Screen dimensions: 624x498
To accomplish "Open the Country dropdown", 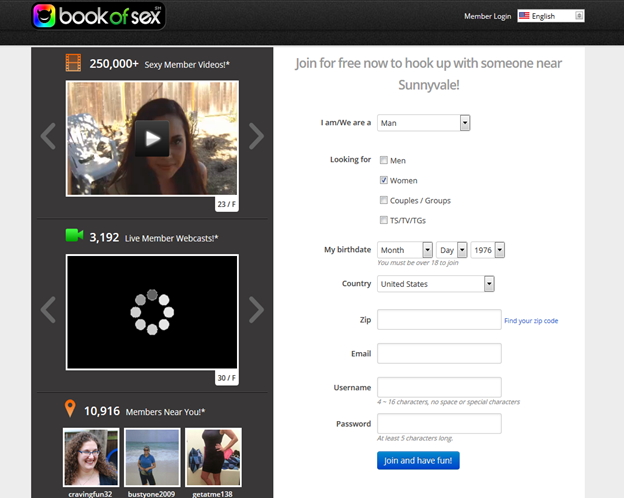I will tap(436, 284).
